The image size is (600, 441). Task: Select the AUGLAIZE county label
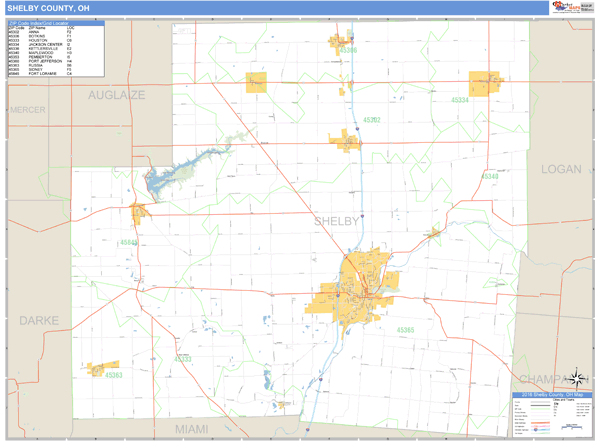tap(116, 95)
